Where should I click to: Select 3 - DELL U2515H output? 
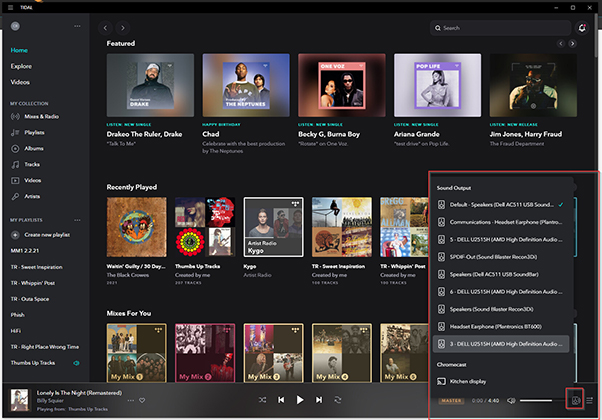pos(501,344)
